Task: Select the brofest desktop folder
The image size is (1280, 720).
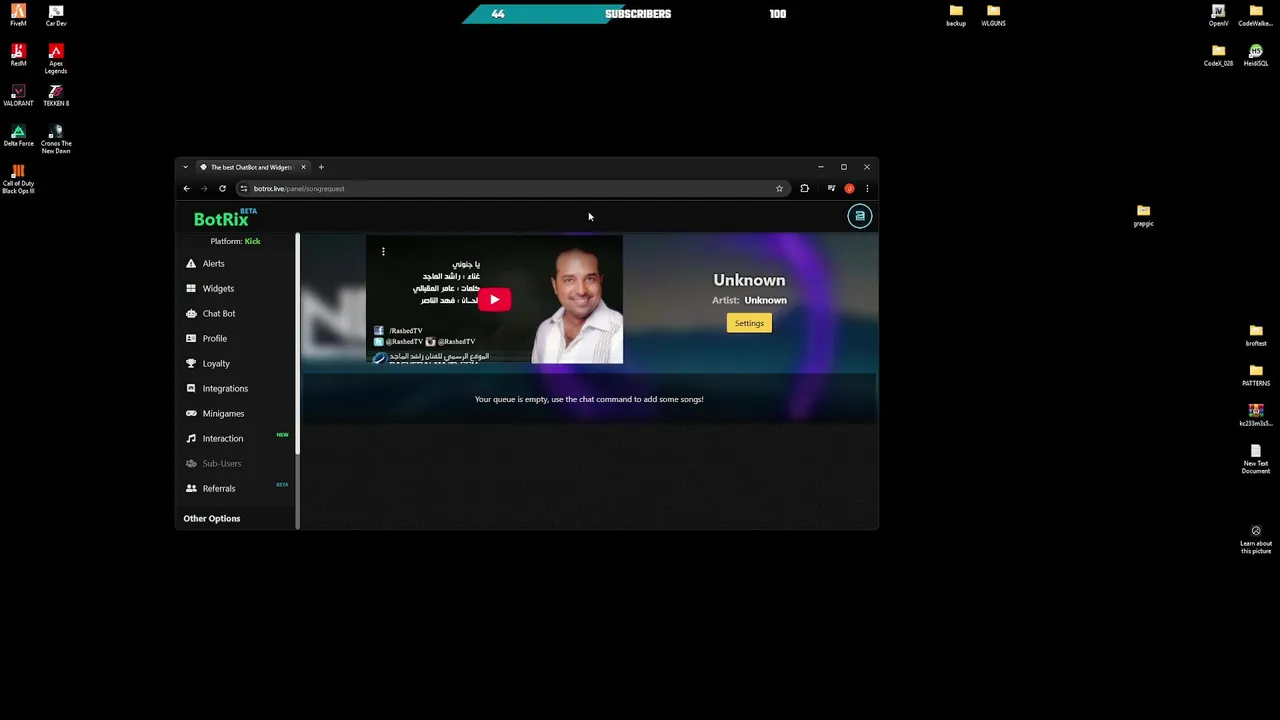Action: click(1256, 336)
